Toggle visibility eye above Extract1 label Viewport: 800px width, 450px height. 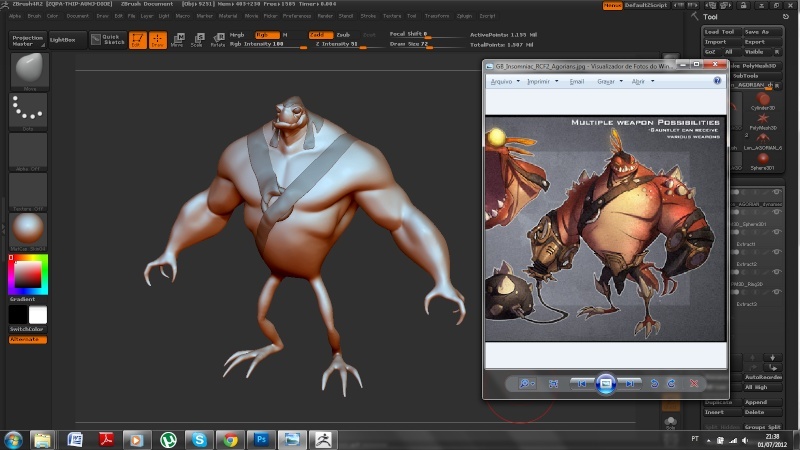776,232
